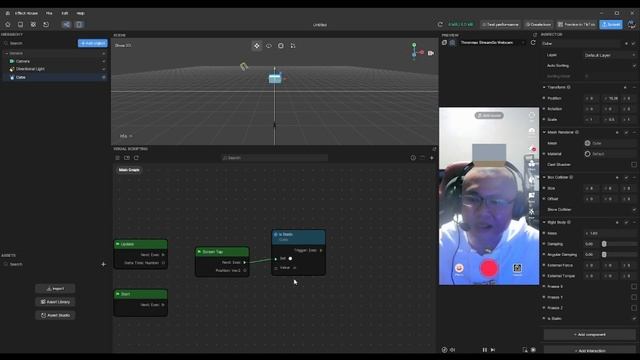Open the Layer dropdown (Default Layer)

click(x=610, y=55)
